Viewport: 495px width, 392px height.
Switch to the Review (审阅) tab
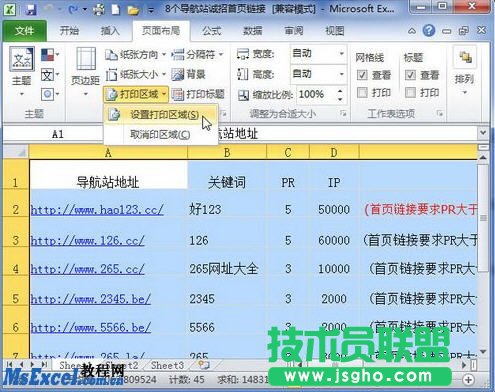pos(294,31)
